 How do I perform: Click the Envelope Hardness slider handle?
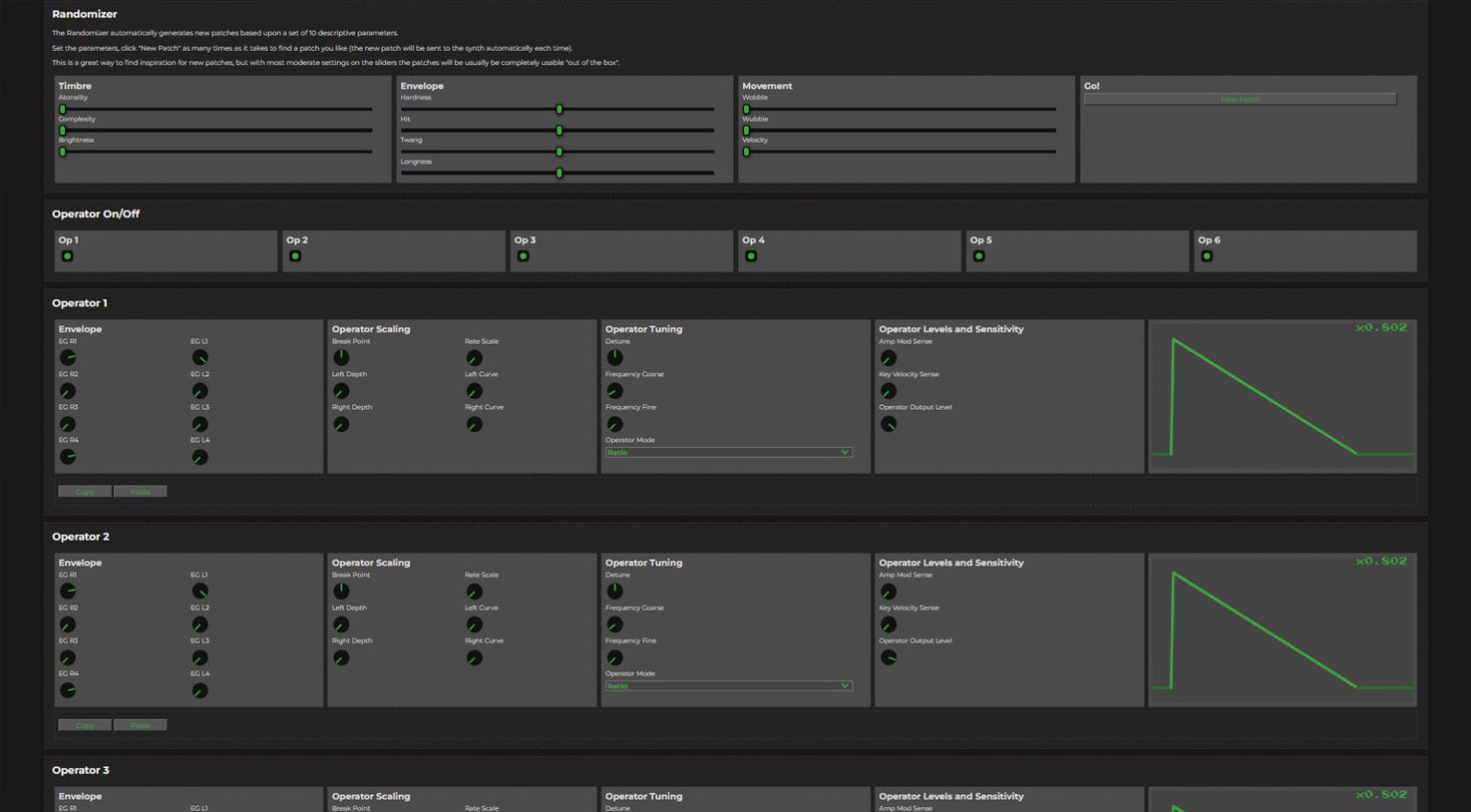tap(559, 109)
